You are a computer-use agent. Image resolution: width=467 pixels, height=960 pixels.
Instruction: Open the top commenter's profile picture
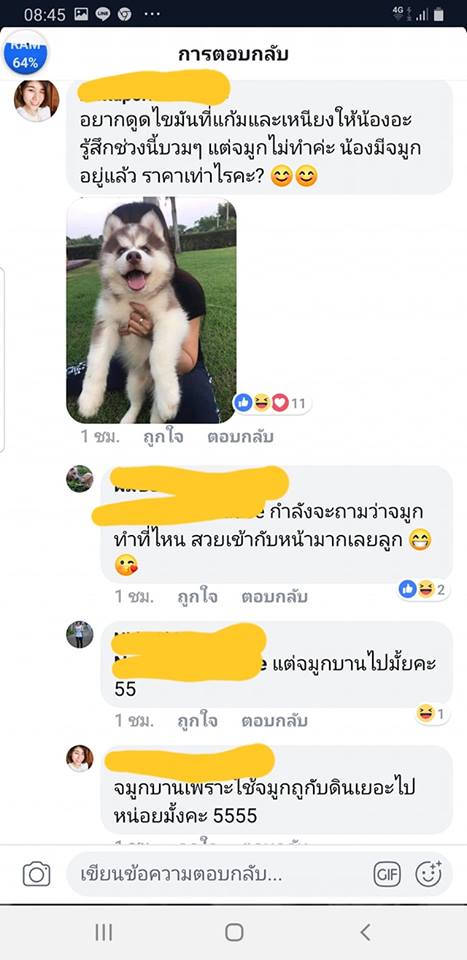pos(37,100)
